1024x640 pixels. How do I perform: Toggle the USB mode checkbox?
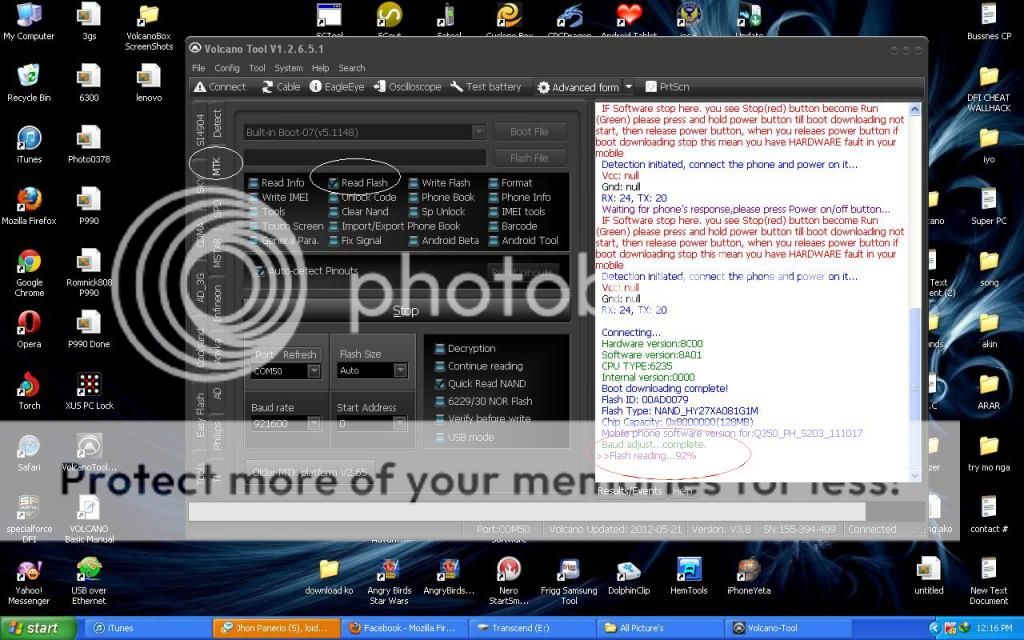440,436
